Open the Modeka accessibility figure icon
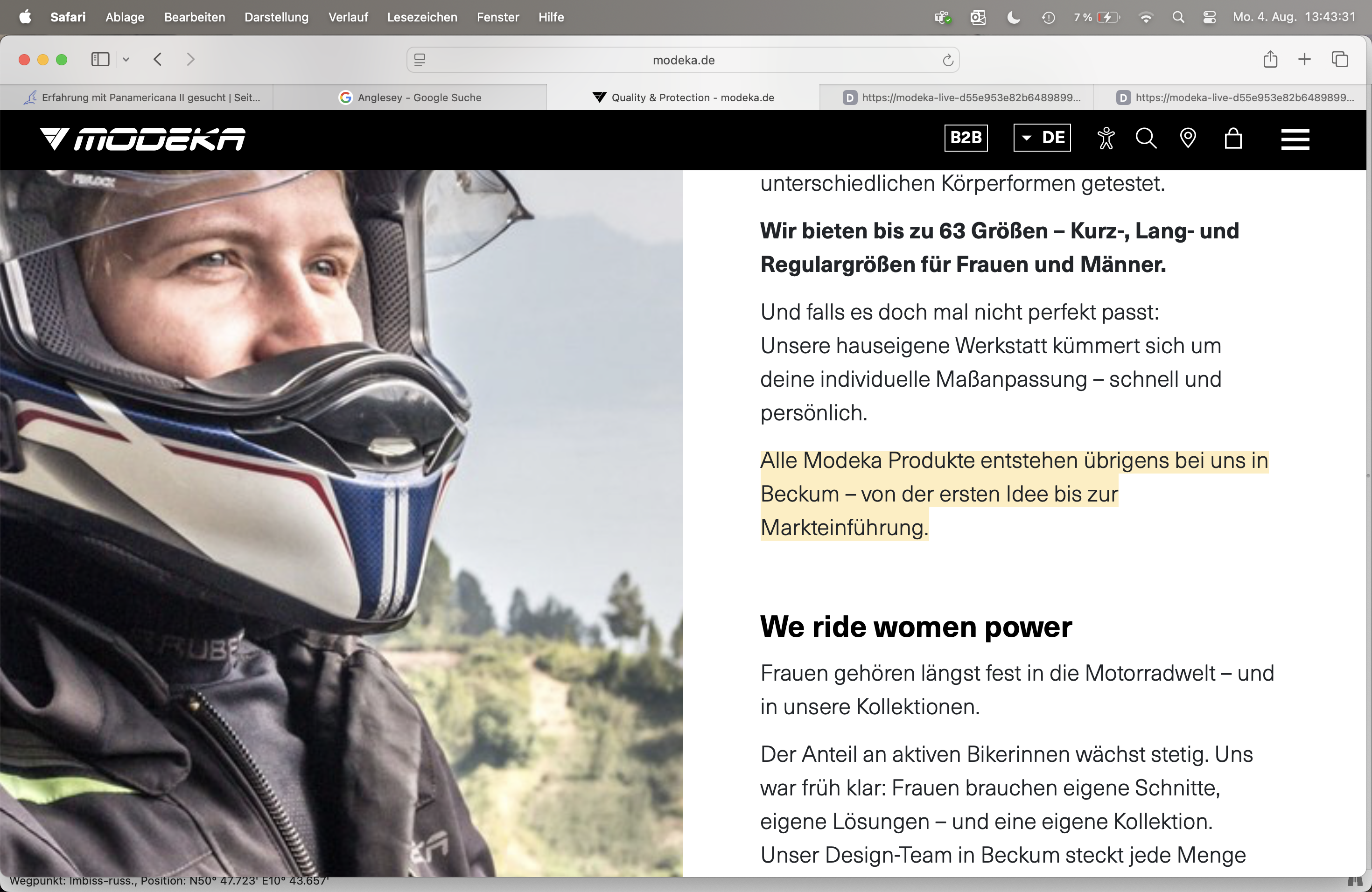The image size is (1372, 892). coord(1106,138)
